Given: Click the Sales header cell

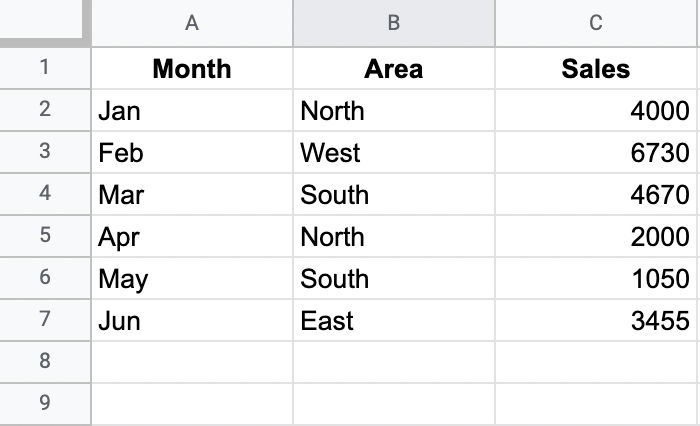Looking at the screenshot, I should point(596,68).
